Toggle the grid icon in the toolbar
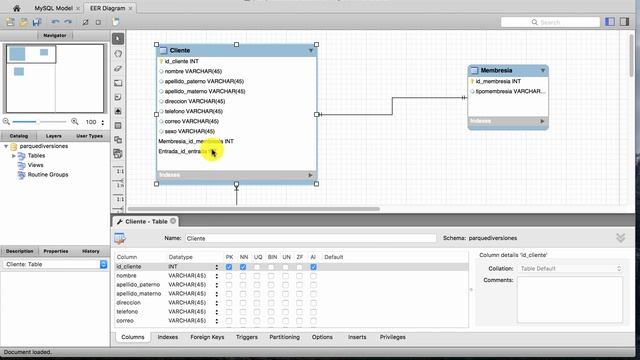640x360 pixels. click(85, 22)
